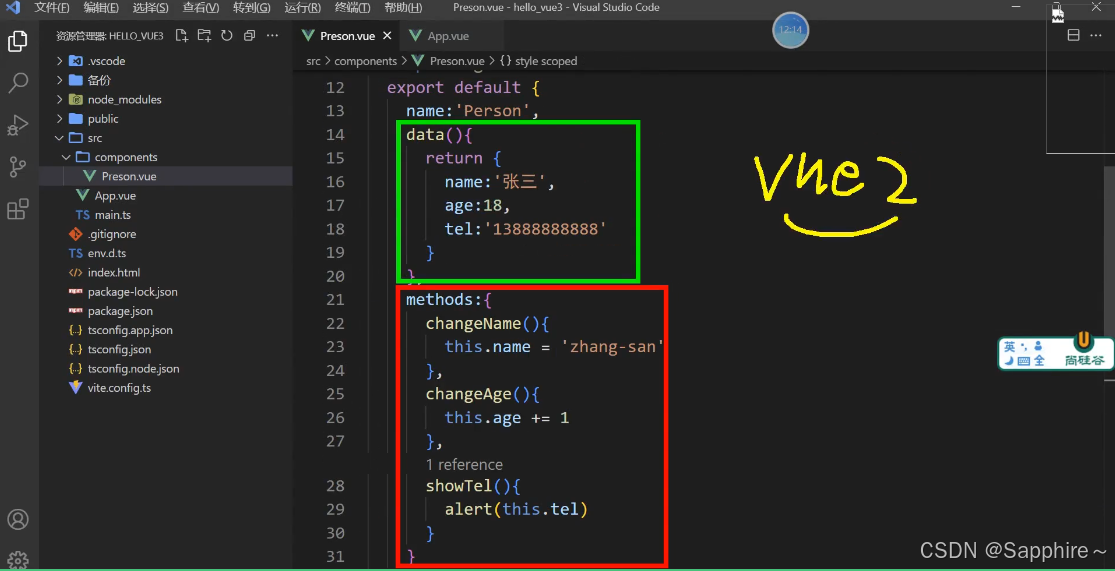Click the 英 input method indicator
The image size is (1115, 571).
tap(1010, 346)
